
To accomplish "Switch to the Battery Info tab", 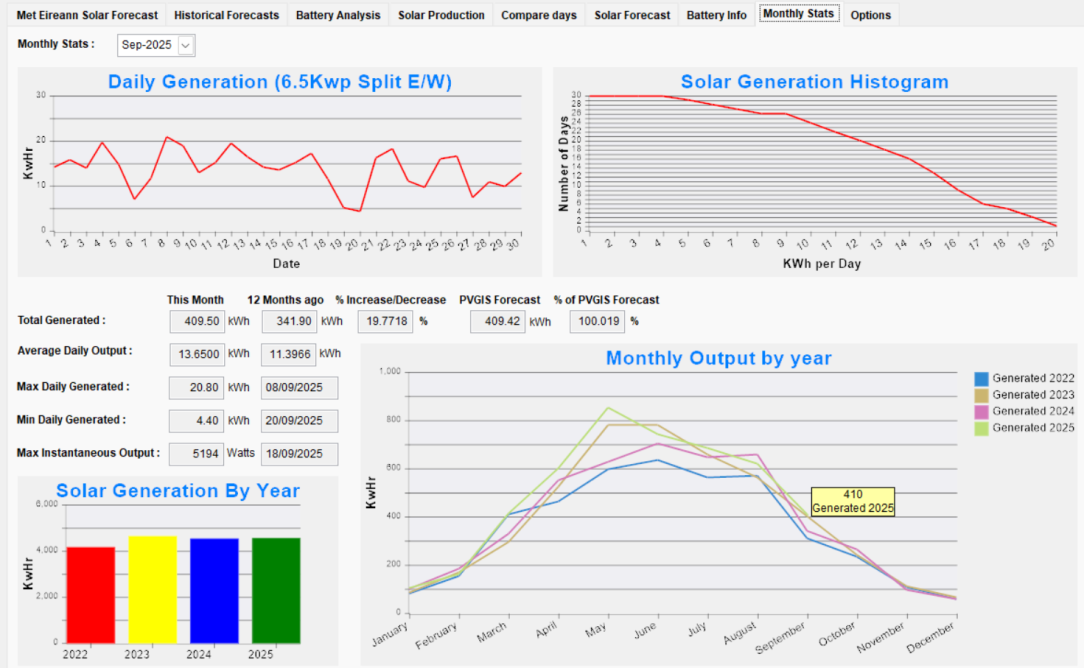I will click(716, 15).
